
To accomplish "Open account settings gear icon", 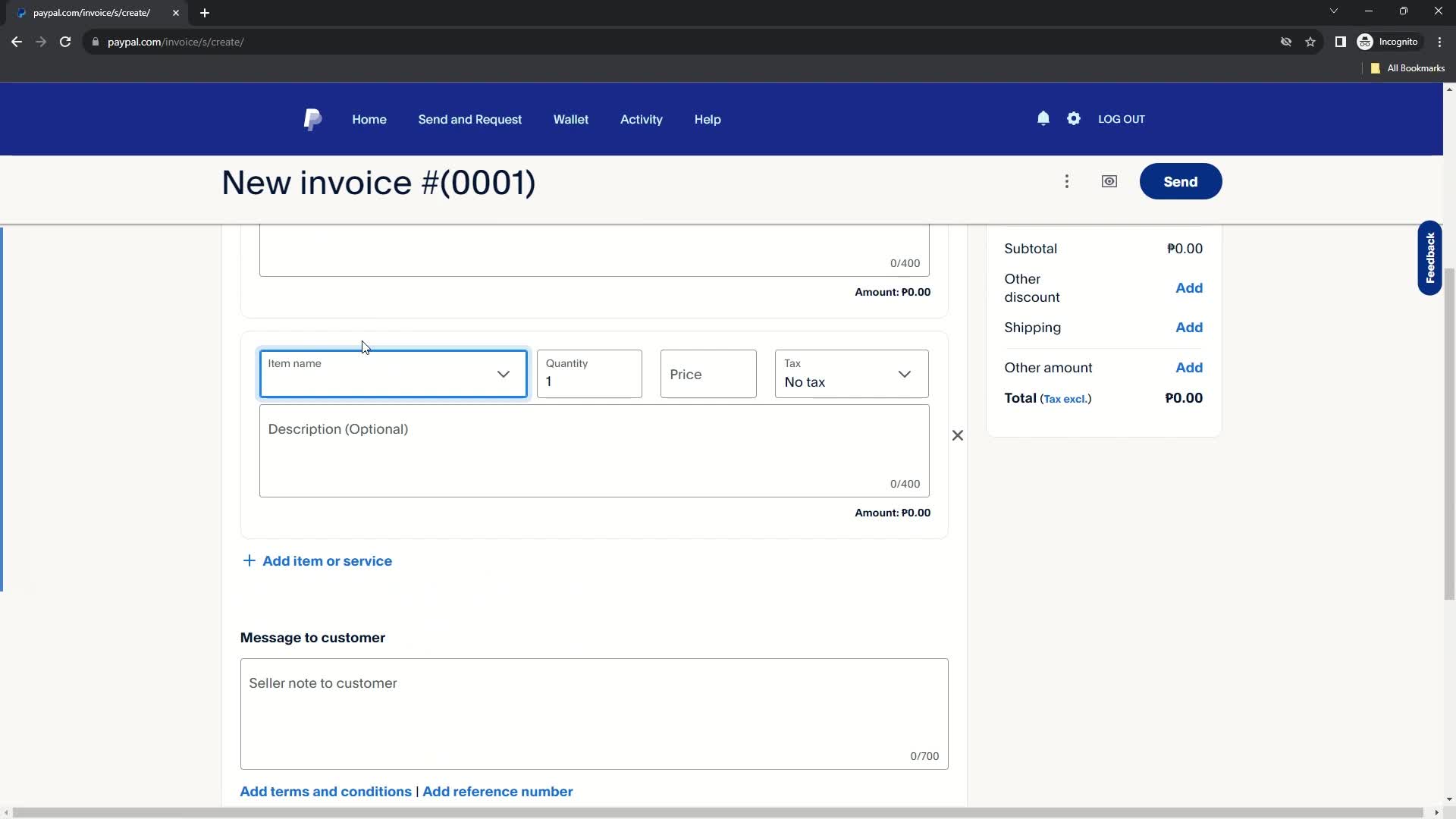I will [1074, 118].
